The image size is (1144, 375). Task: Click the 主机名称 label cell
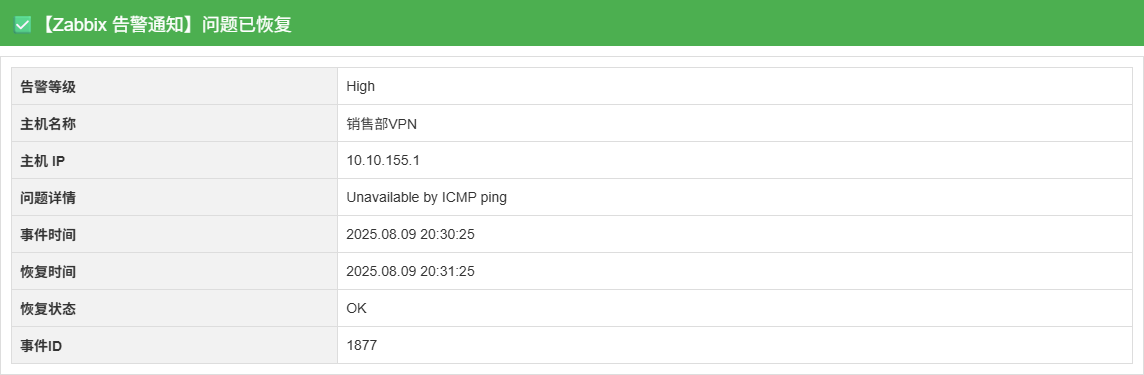click(174, 124)
